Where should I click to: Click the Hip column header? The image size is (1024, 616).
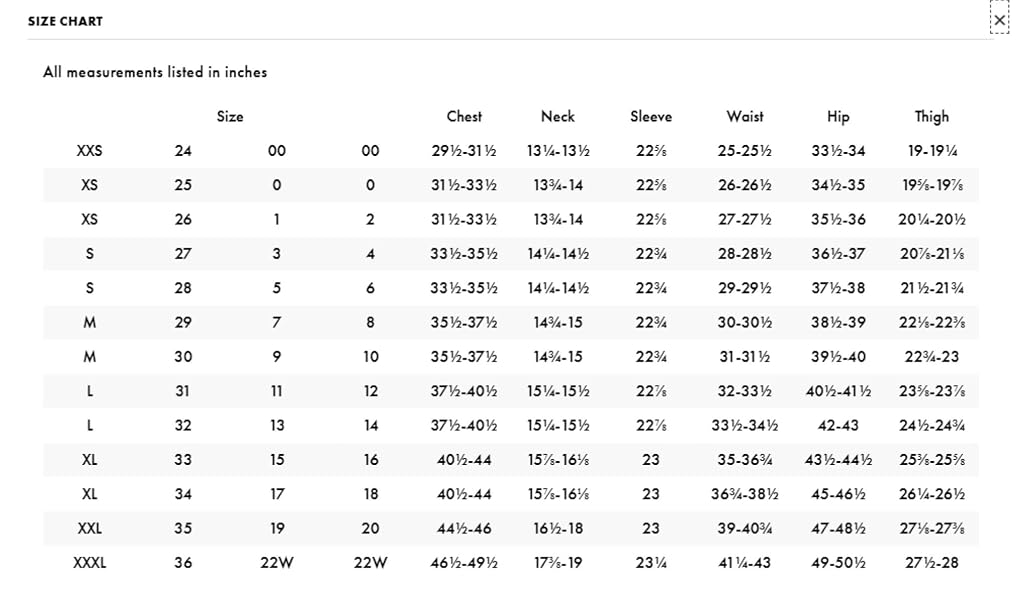tap(838, 116)
